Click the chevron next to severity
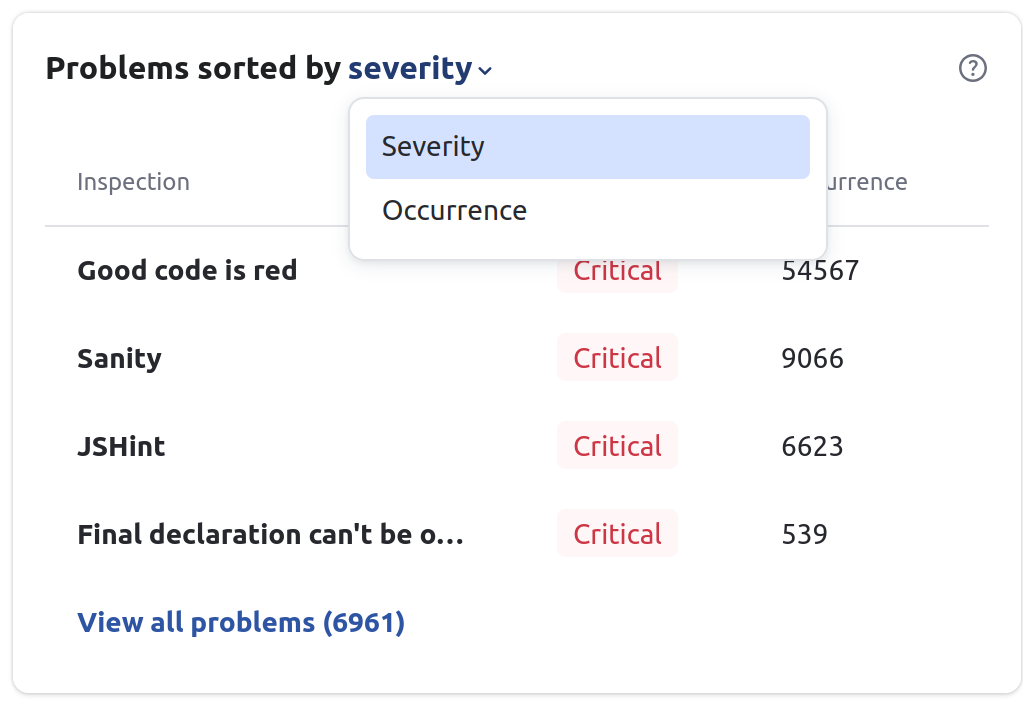 coord(485,71)
